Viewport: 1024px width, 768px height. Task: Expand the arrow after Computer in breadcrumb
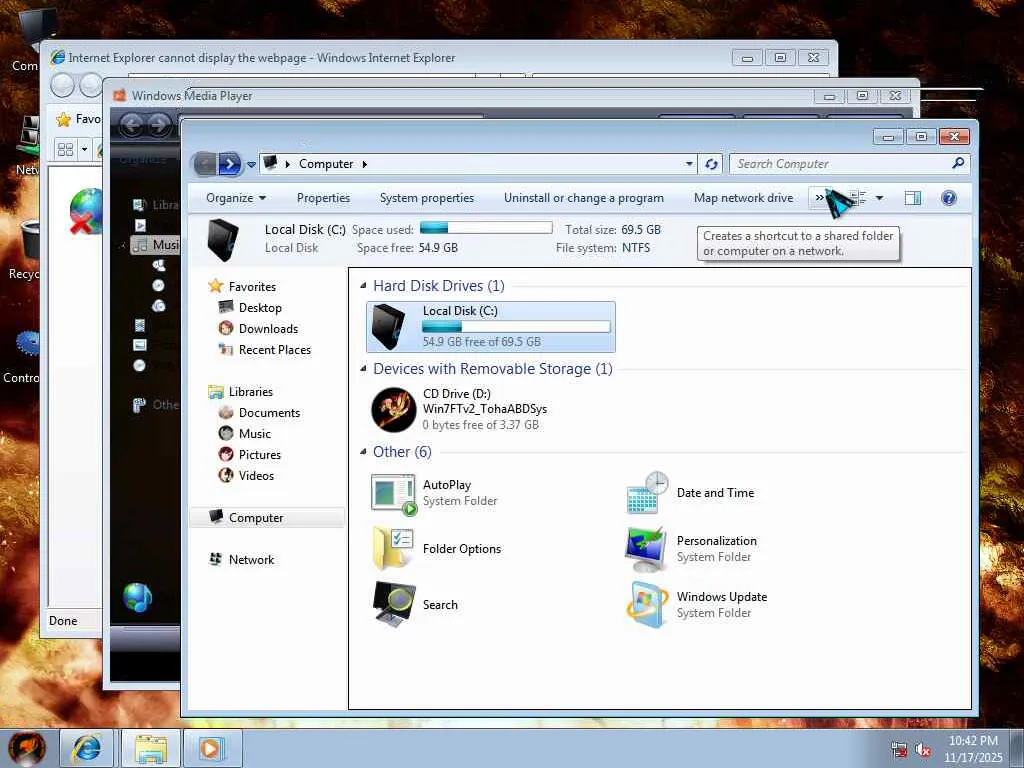(364, 164)
